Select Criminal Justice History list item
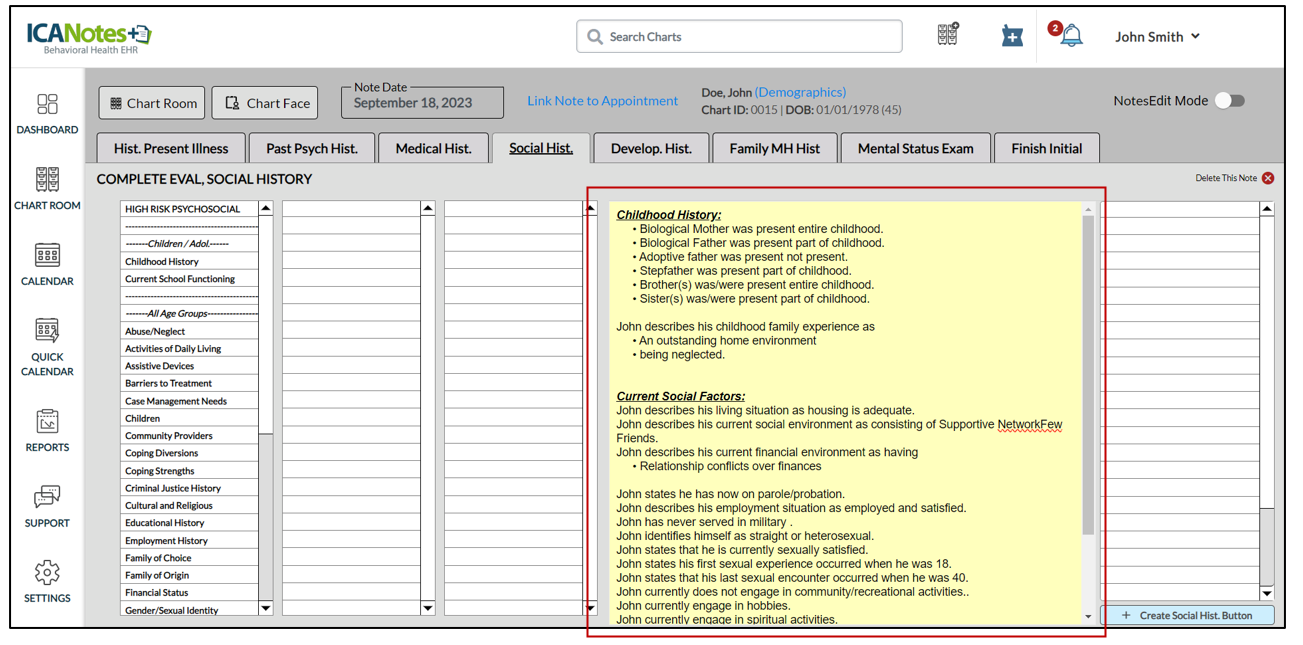The width and height of the screenshot is (1303, 645). tap(173, 488)
